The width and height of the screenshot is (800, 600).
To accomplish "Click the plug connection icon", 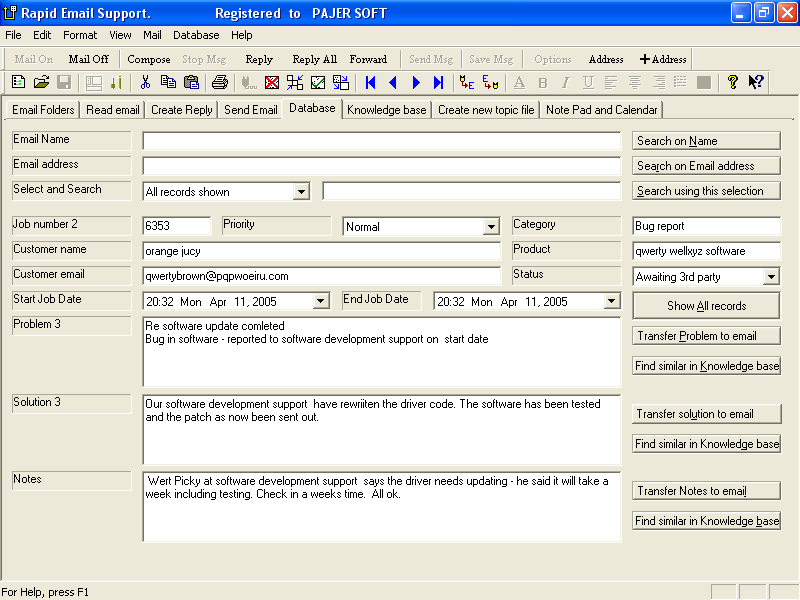I will [x=249, y=82].
